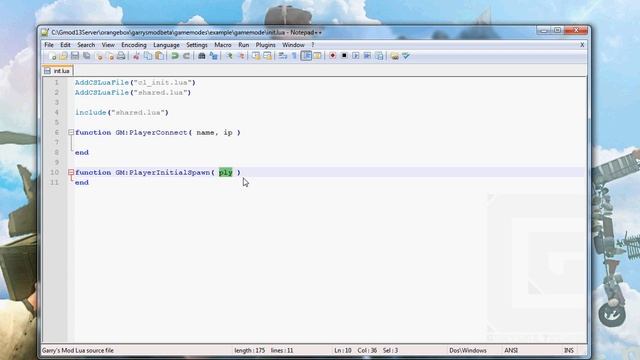The height and width of the screenshot is (360, 640).
Task: Click the GM:PlayerConnect function name
Action: 151,132
